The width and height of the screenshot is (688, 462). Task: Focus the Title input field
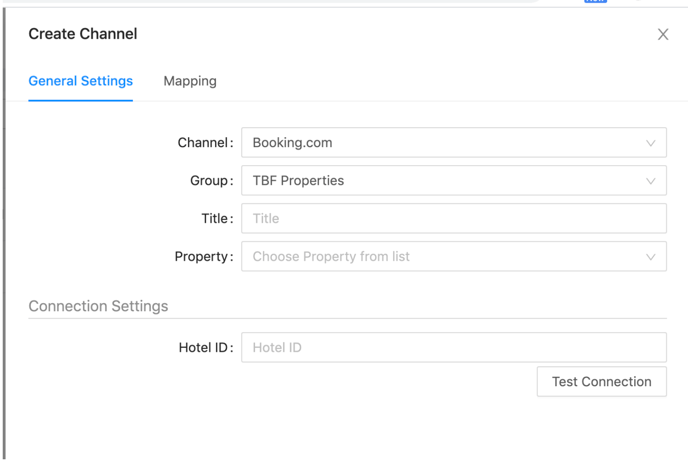click(x=454, y=218)
